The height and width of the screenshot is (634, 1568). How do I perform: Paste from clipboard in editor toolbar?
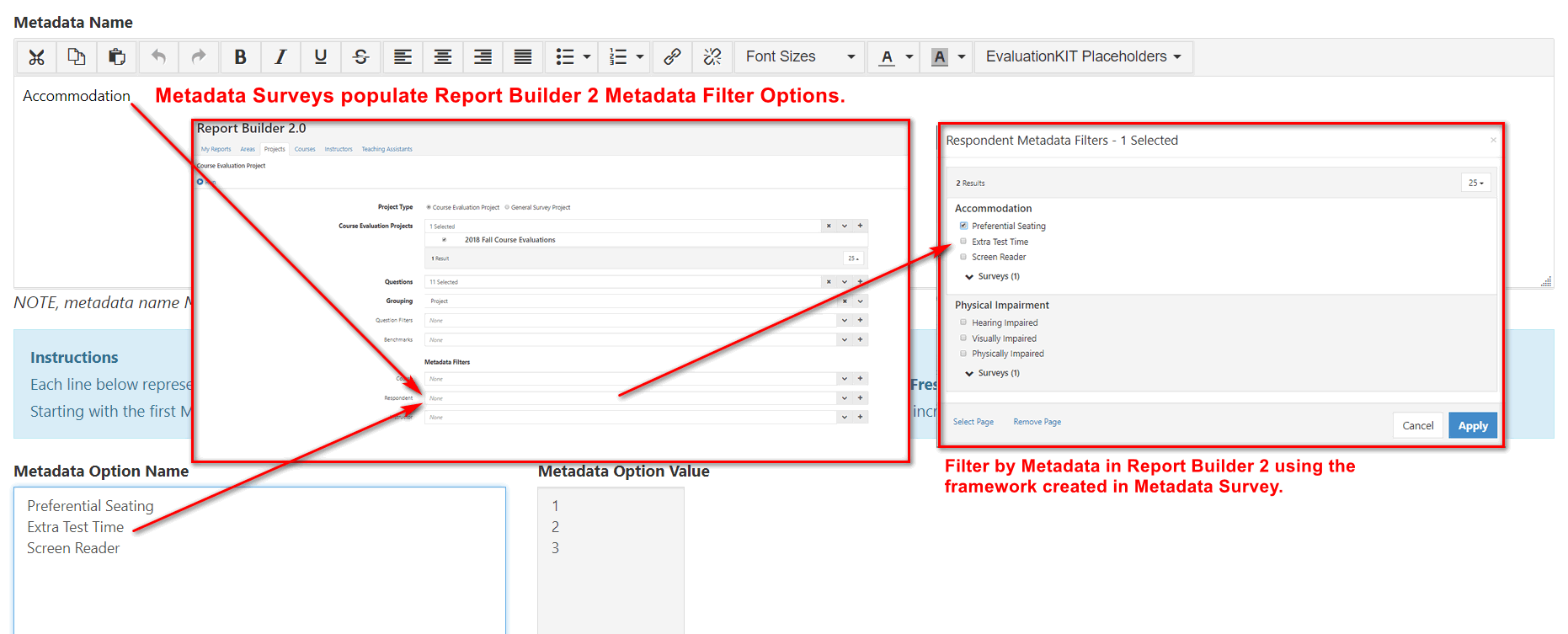click(116, 57)
